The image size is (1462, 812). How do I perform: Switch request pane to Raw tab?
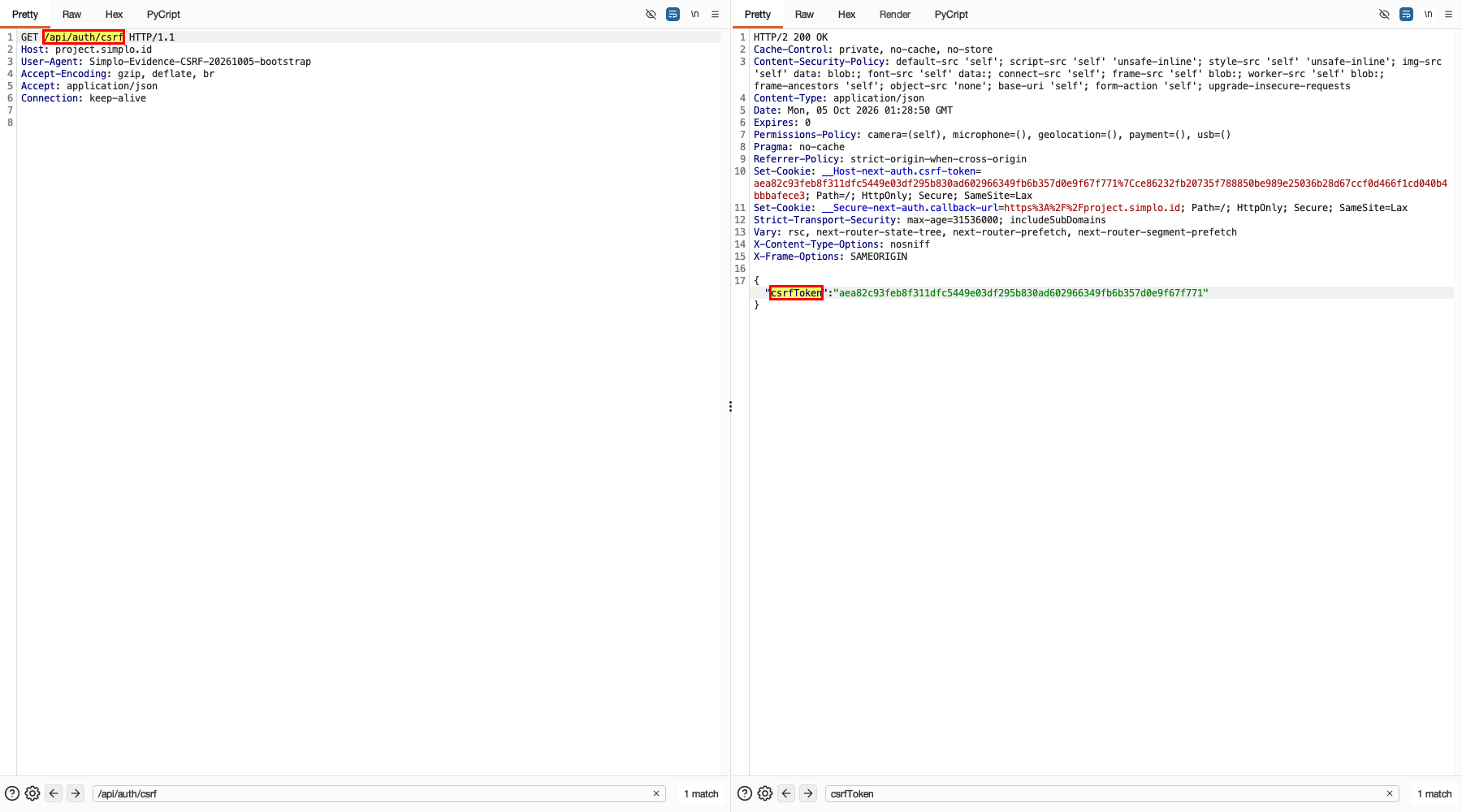click(x=71, y=15)
